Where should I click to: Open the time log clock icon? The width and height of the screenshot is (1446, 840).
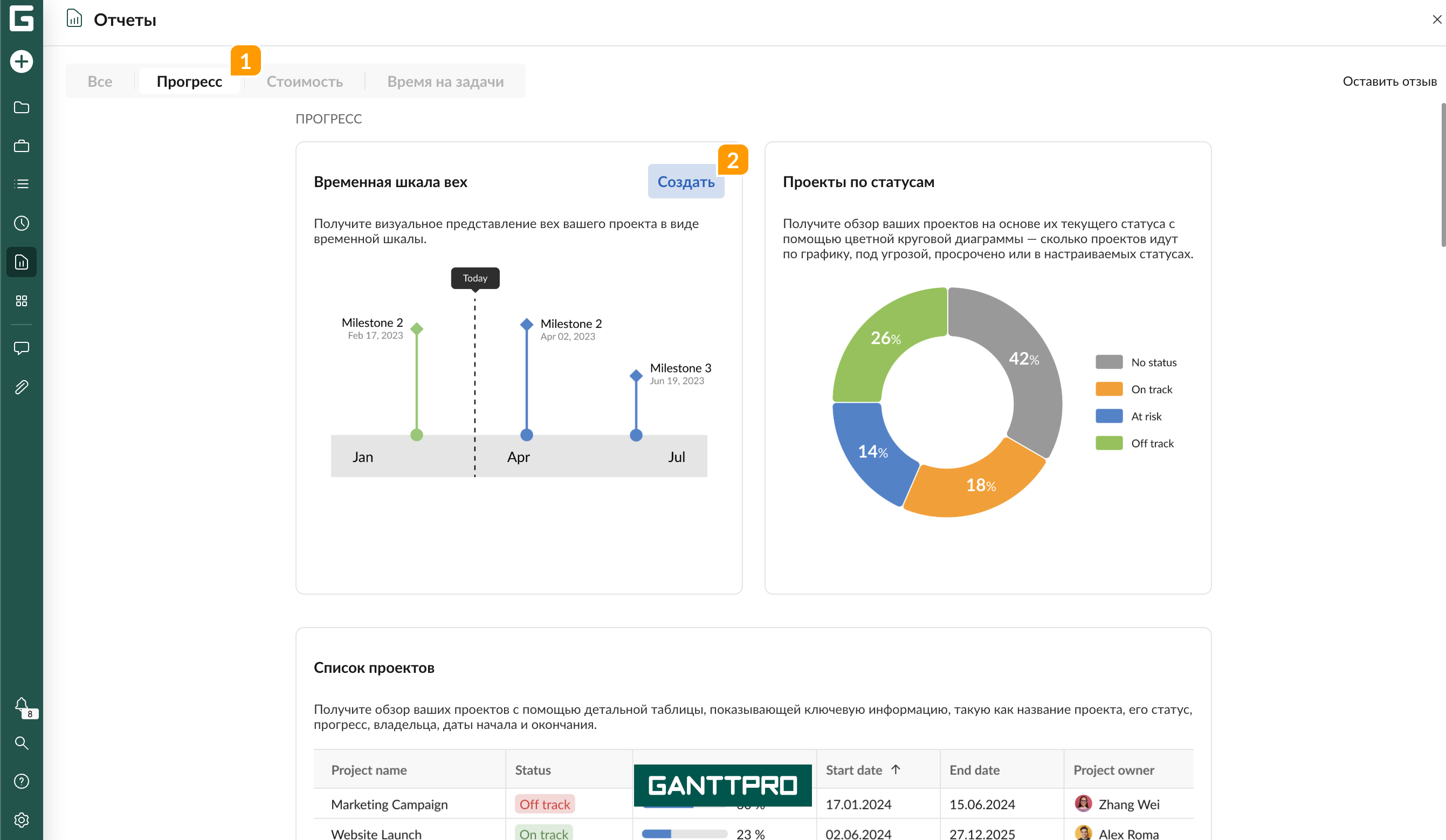[21, 223]
